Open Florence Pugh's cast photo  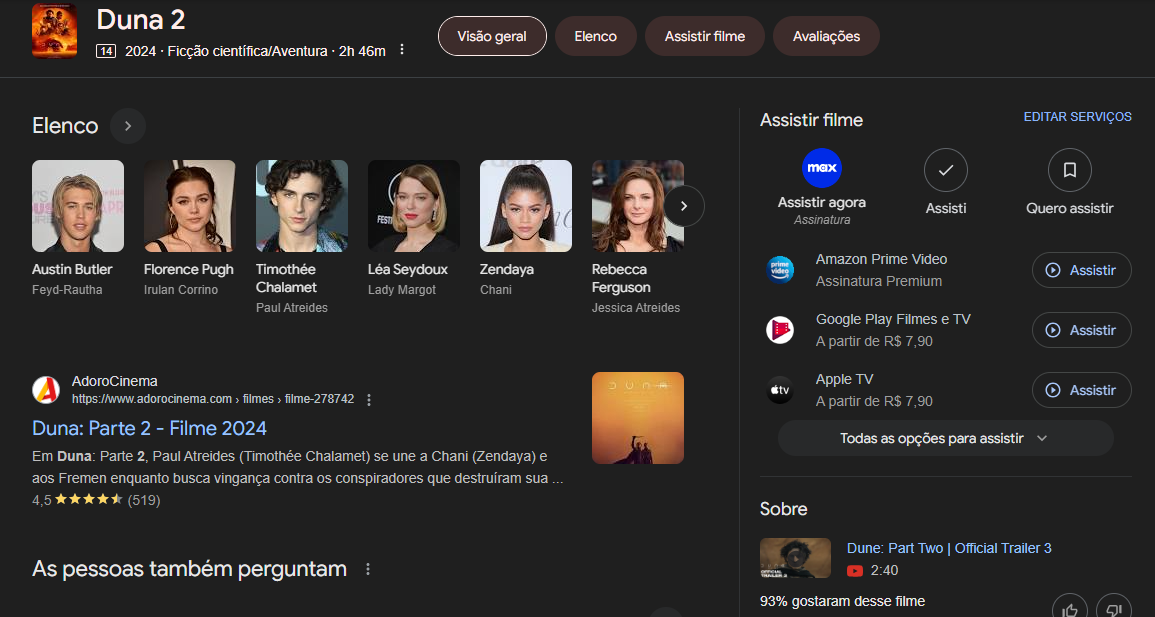[190, 206]
